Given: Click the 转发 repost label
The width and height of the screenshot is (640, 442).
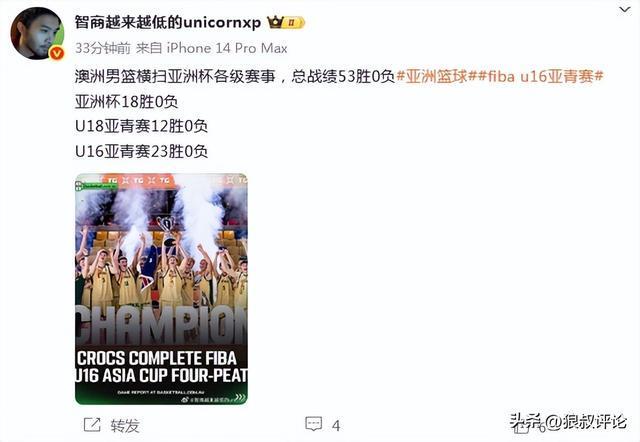Looking at the screenshot, I should click(x=125, y=426).
